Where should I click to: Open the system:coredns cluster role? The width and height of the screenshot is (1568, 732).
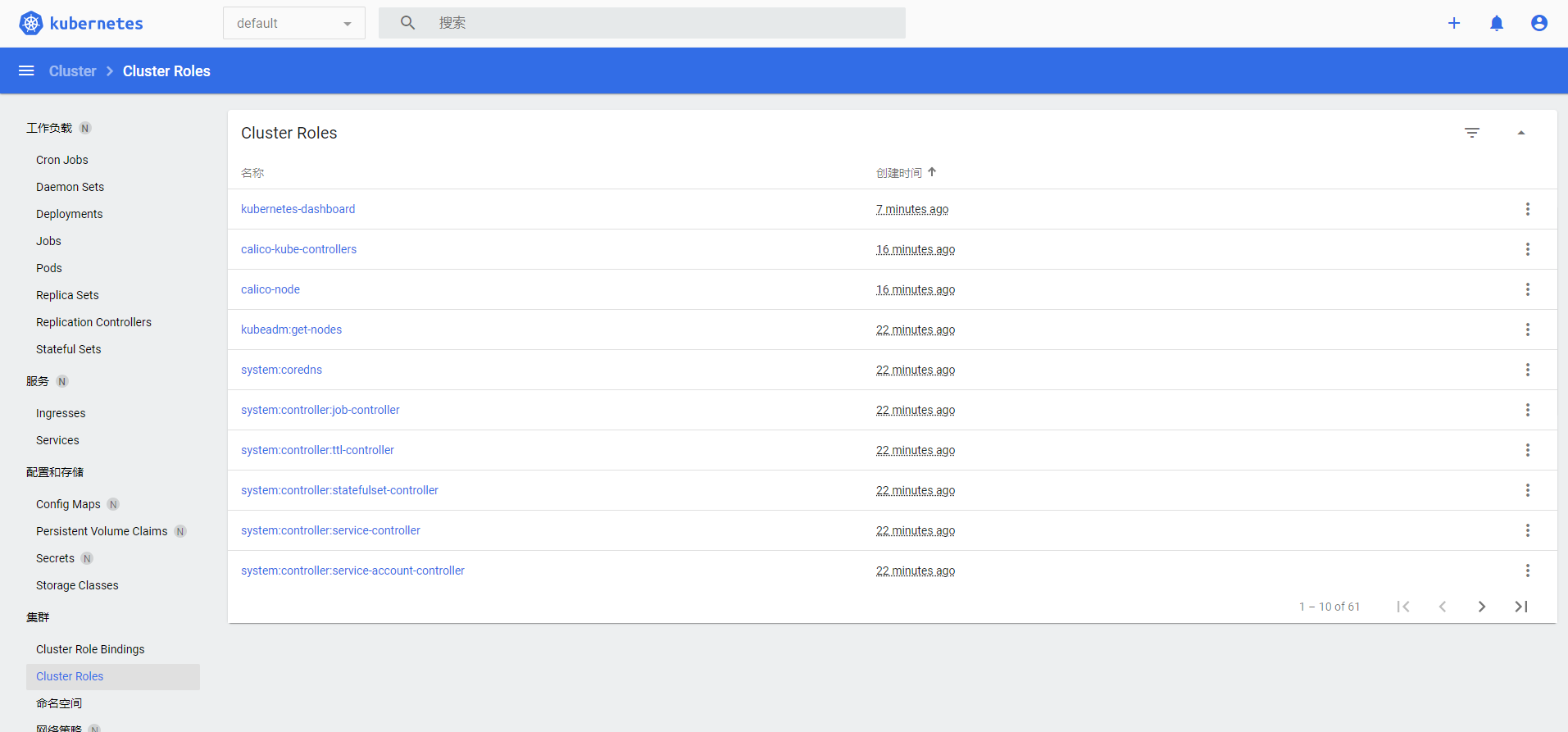282,370
